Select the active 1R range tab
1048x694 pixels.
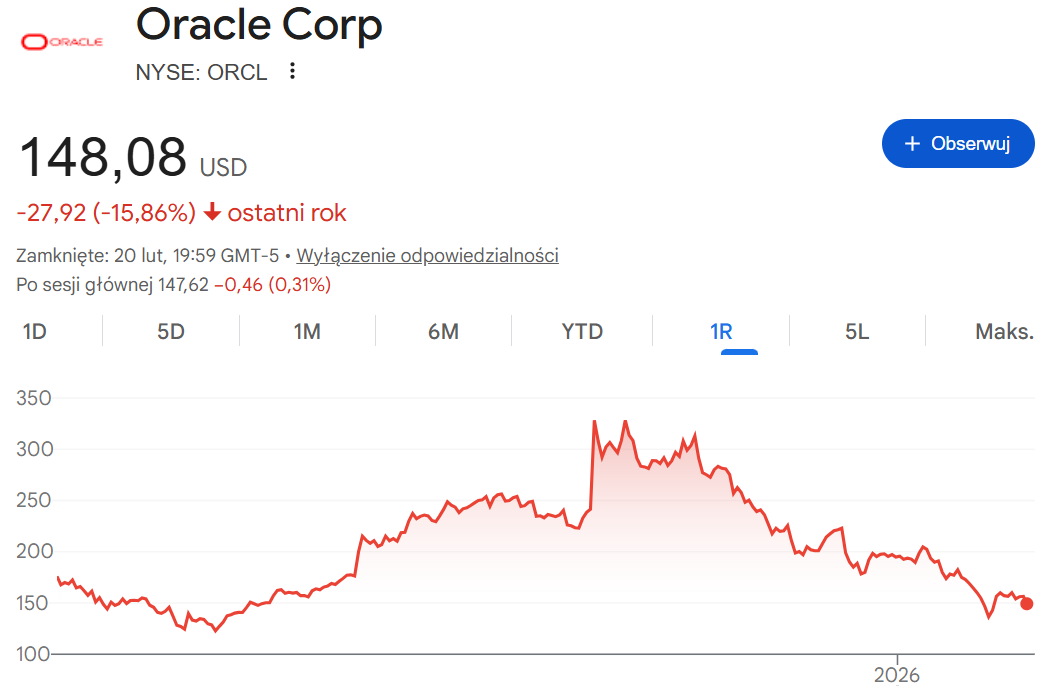click(x=721, y=332)
